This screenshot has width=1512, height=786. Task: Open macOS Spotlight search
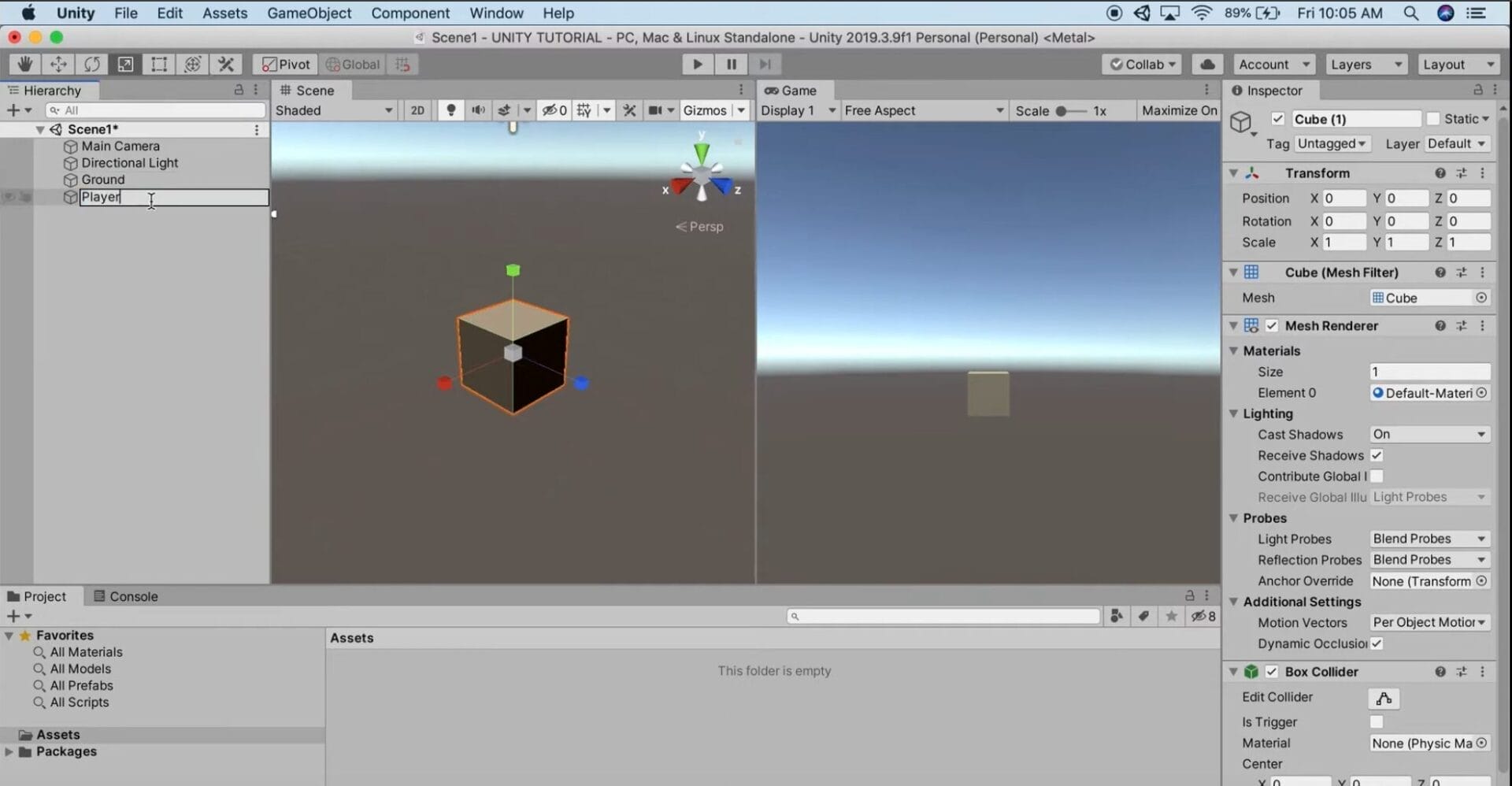[x=1410, y=13]
